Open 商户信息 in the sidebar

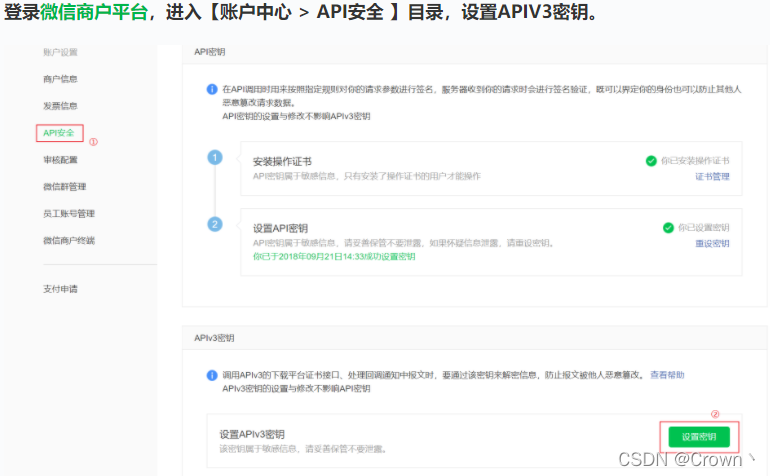pyautogui.click(x=60, y=79)
